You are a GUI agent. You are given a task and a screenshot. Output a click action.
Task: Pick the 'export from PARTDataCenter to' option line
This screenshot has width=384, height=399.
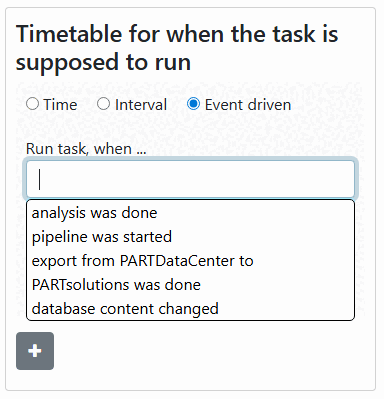coord(142,261)
